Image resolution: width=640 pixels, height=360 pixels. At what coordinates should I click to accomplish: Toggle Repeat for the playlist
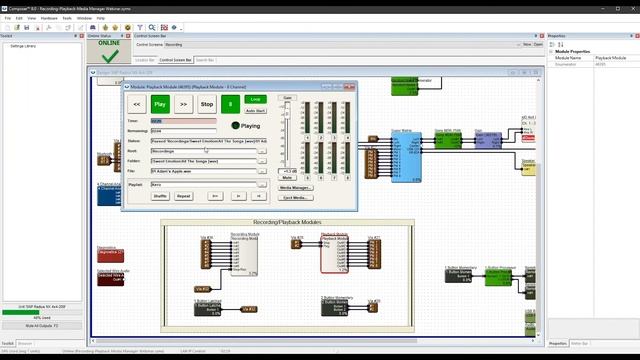tap(183, 196)
